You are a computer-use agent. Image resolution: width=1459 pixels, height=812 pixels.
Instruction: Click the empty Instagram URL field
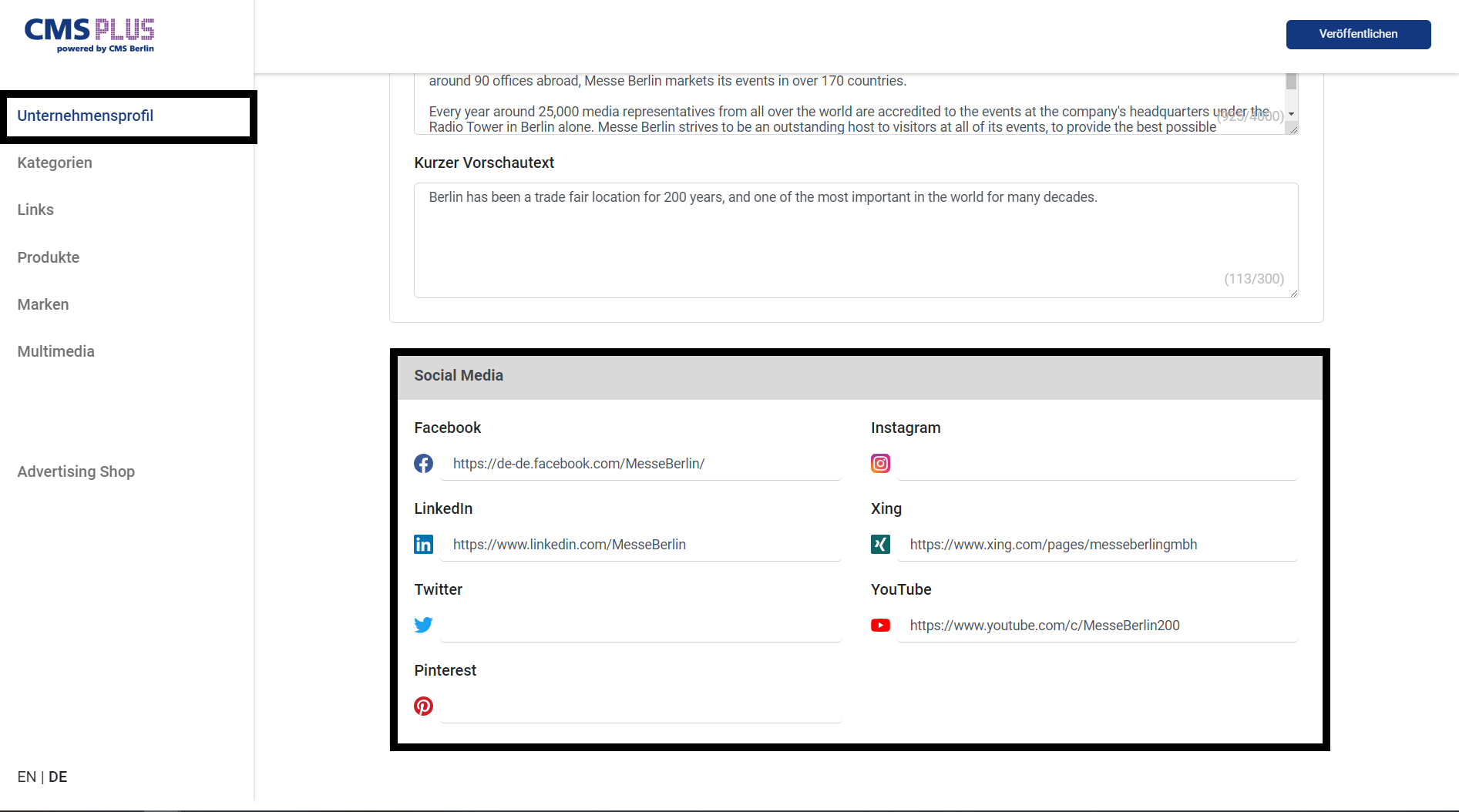(x=1098, y=464)
